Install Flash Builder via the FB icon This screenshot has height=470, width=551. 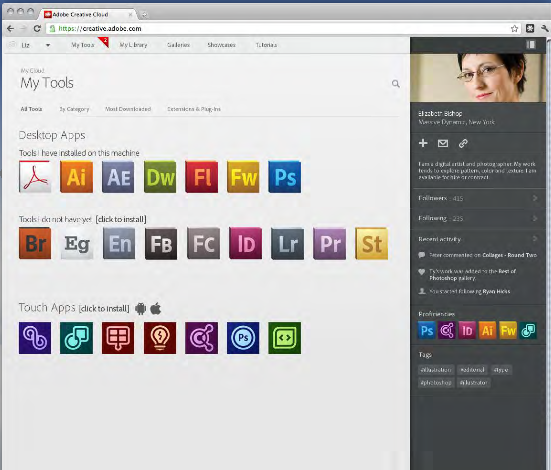coord(161,243)
